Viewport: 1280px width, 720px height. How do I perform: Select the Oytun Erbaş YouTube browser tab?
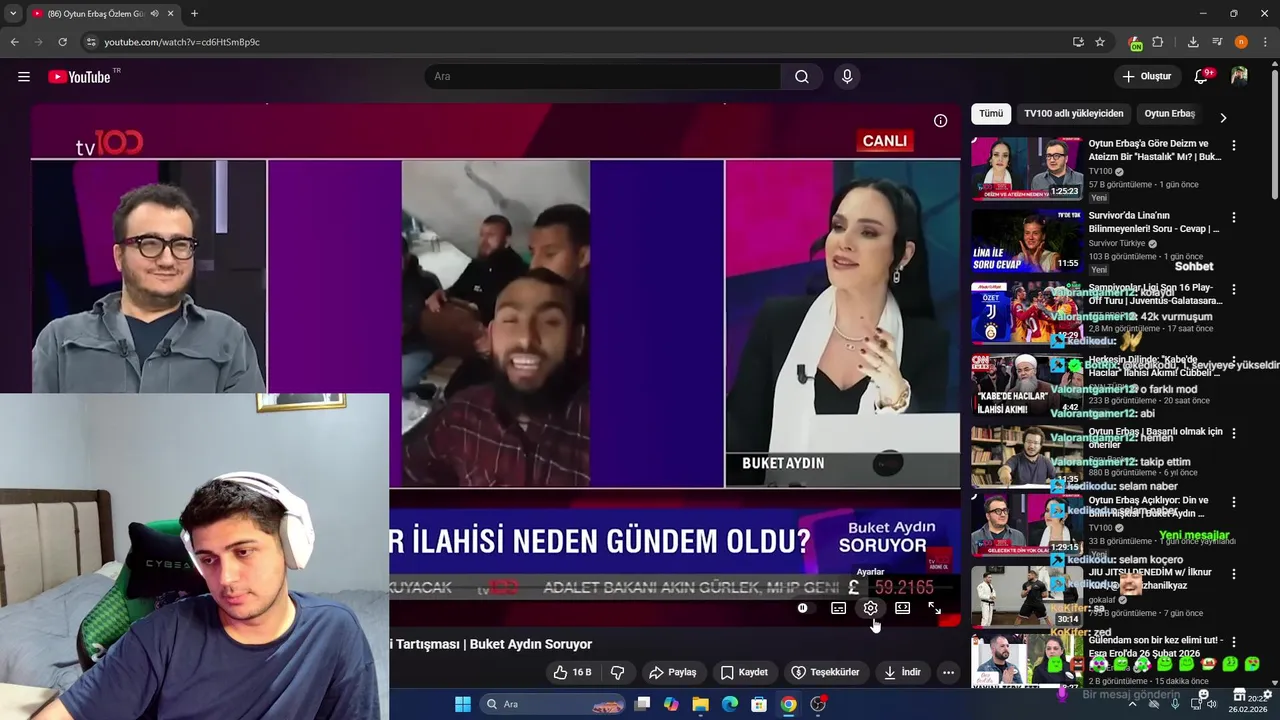[x=103, y=14]
